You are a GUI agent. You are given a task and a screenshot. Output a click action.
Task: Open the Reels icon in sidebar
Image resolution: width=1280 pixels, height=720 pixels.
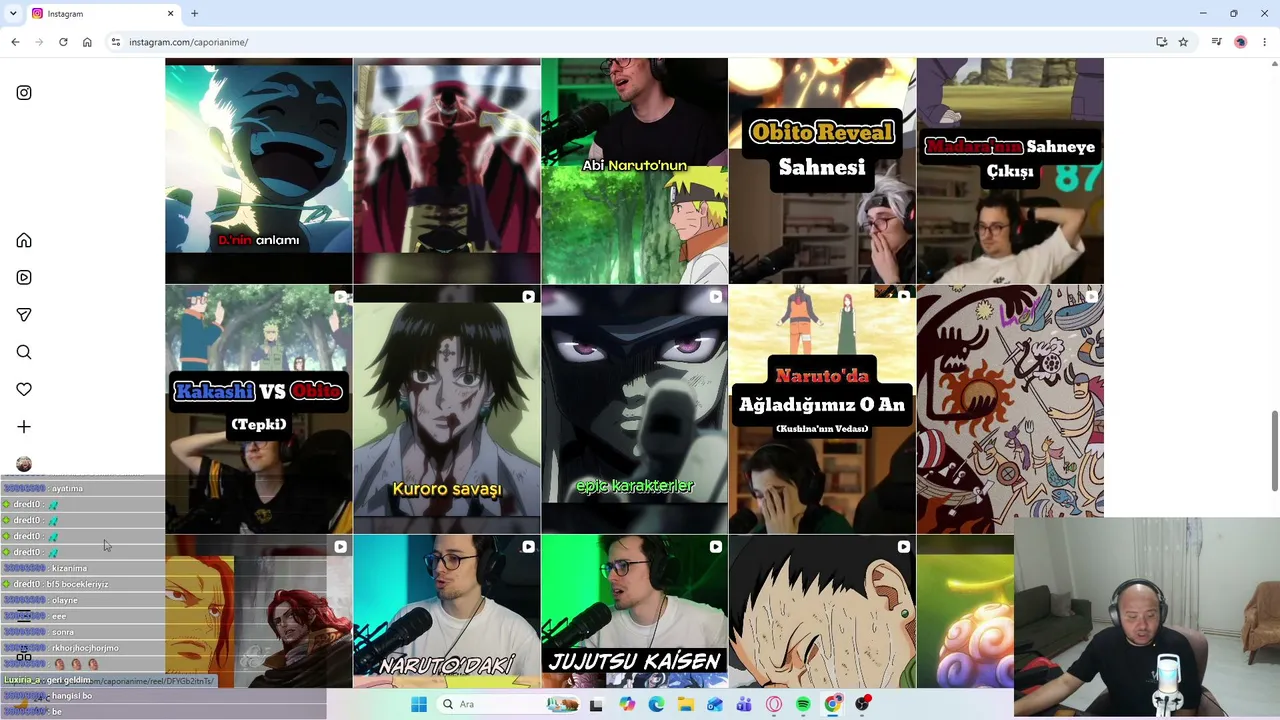click(24, 278)
